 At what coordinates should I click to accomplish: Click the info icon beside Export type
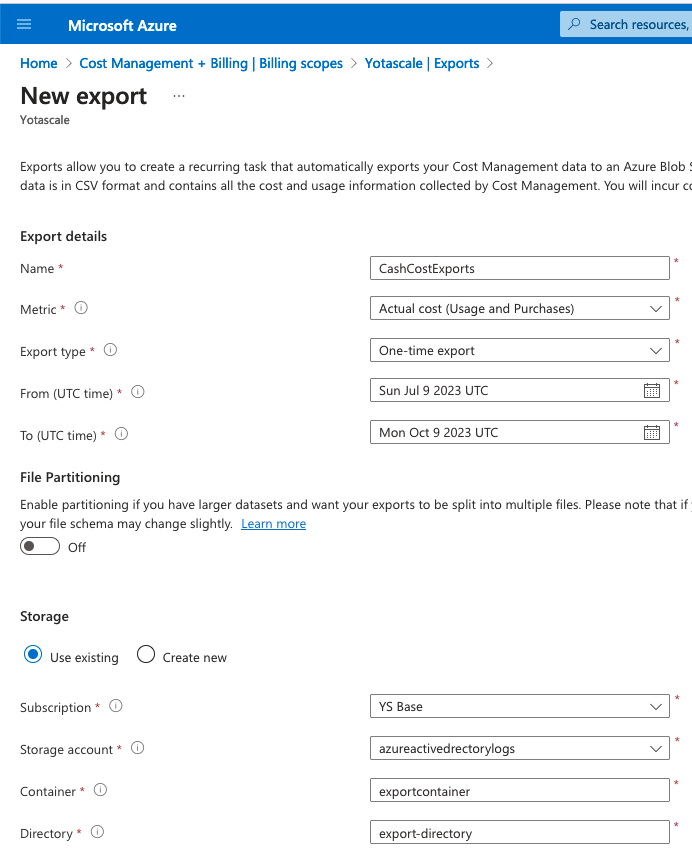pos(111,350)
